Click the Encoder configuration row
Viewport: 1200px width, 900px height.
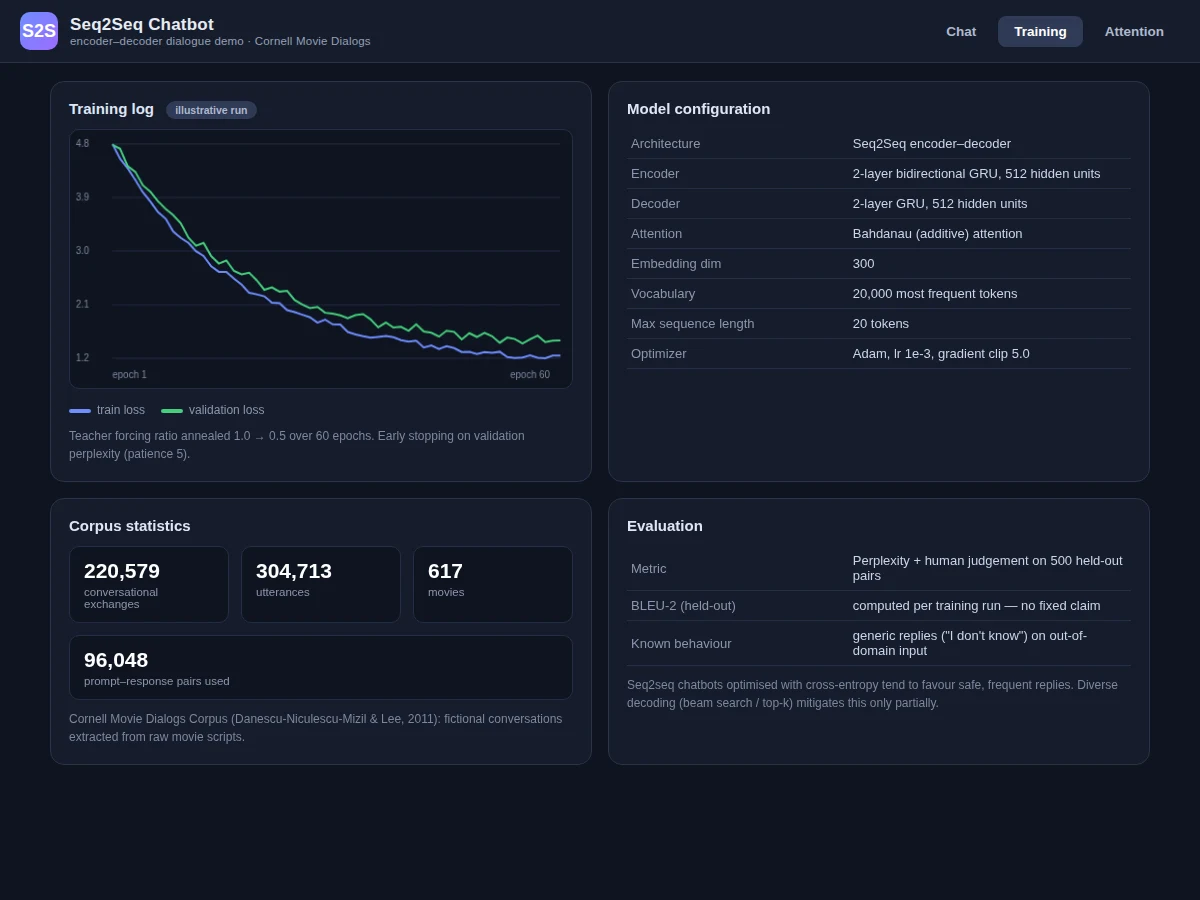(879, 174)
